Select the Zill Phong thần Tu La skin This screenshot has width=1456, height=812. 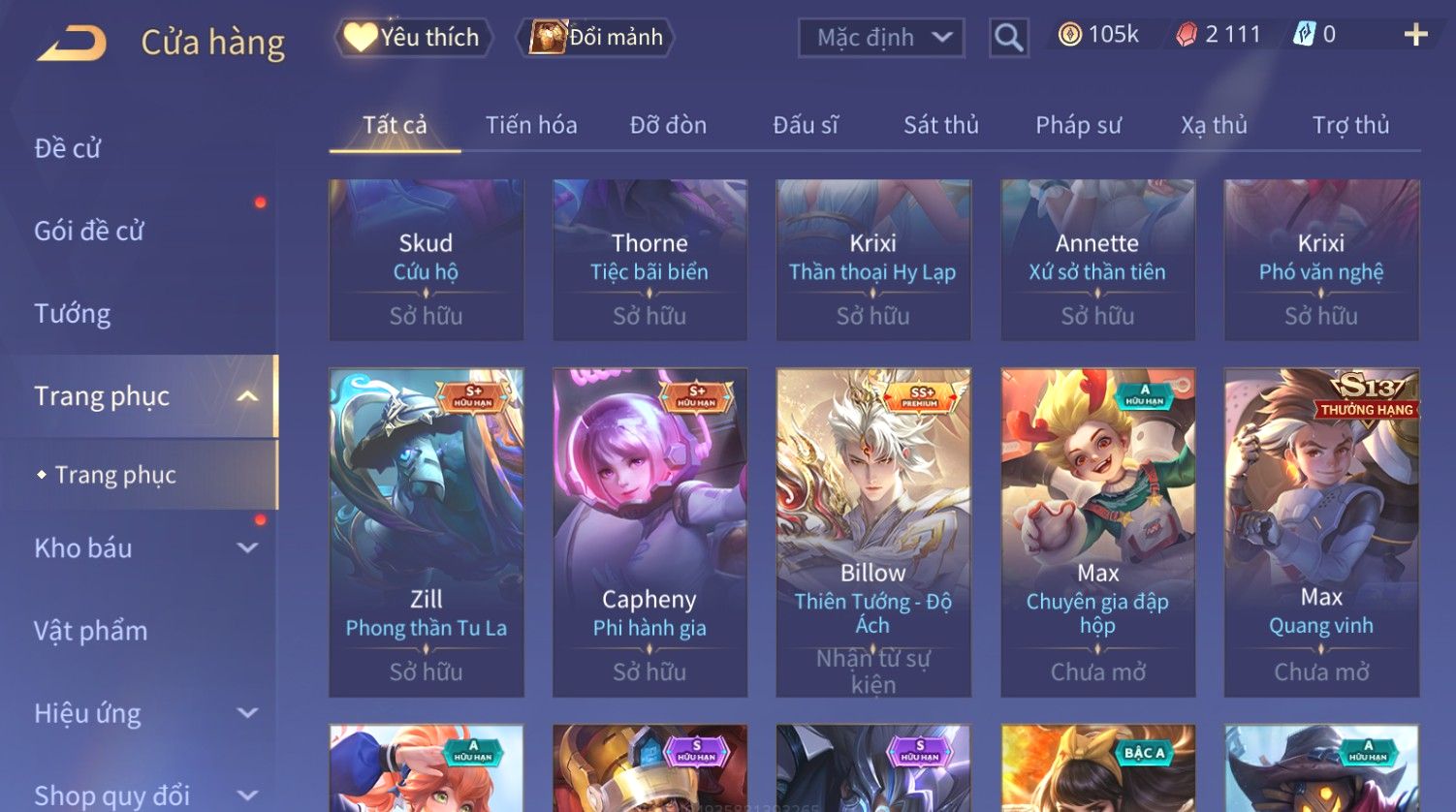tap(427, 532)
